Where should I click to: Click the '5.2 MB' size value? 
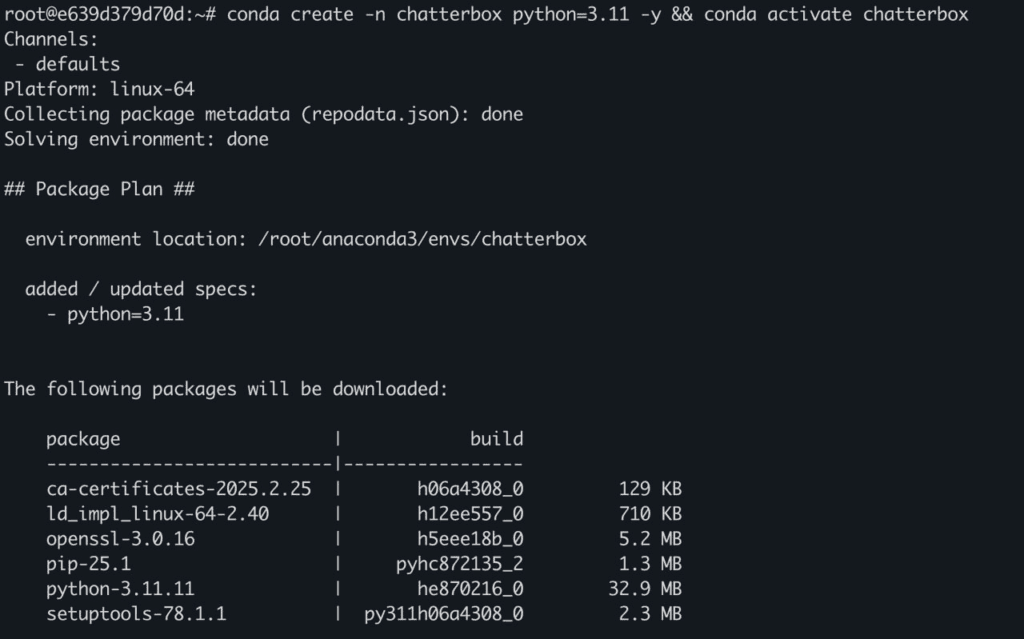650,539
